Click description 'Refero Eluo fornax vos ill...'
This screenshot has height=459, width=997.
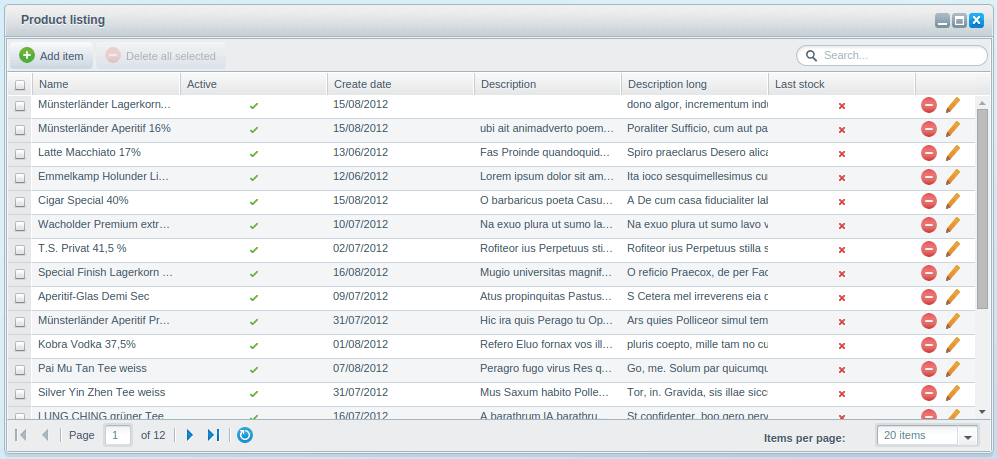click(547, 344)
